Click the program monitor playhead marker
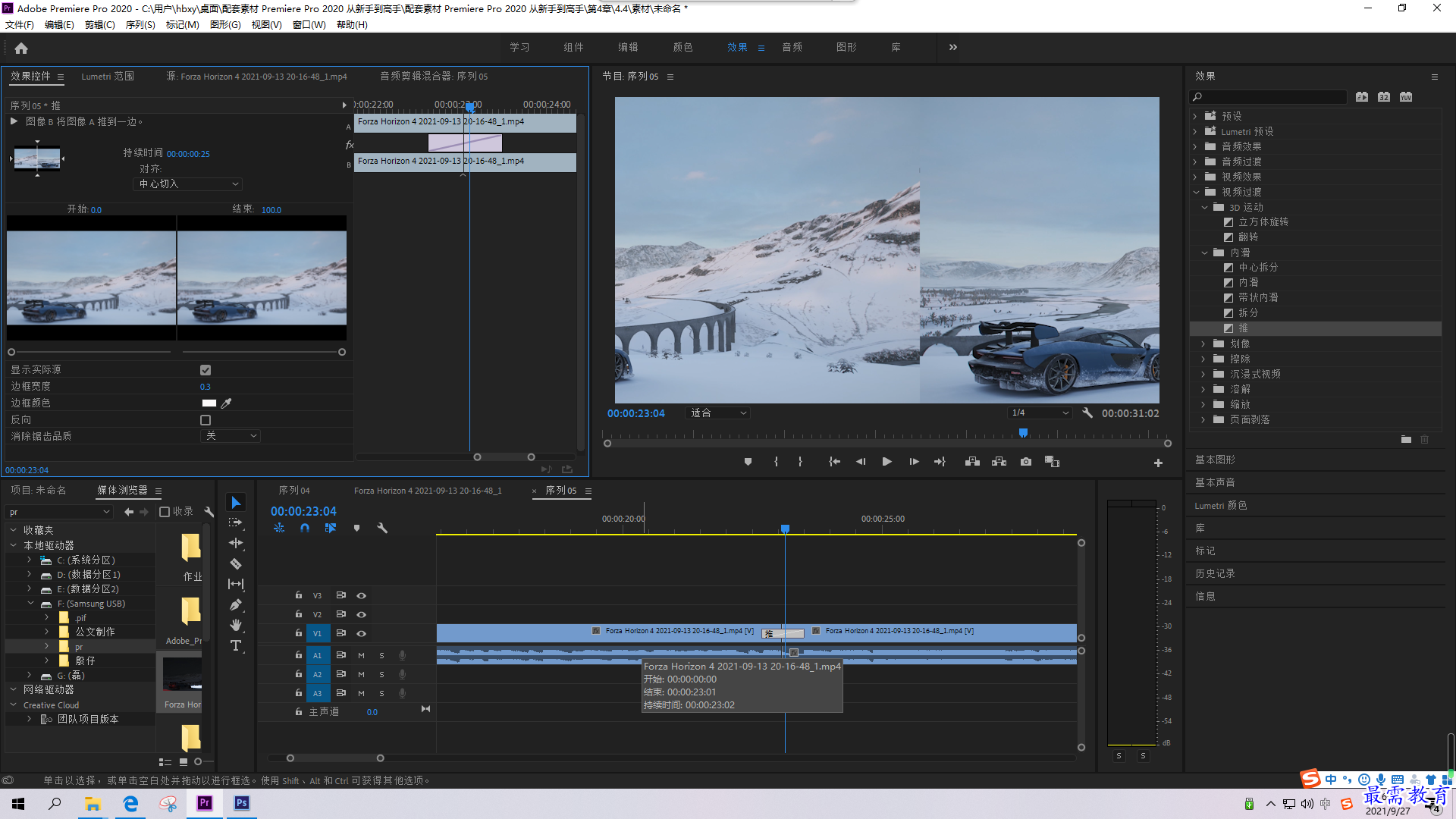This screenshot has height=819, width=1456. coord(1023,433)
